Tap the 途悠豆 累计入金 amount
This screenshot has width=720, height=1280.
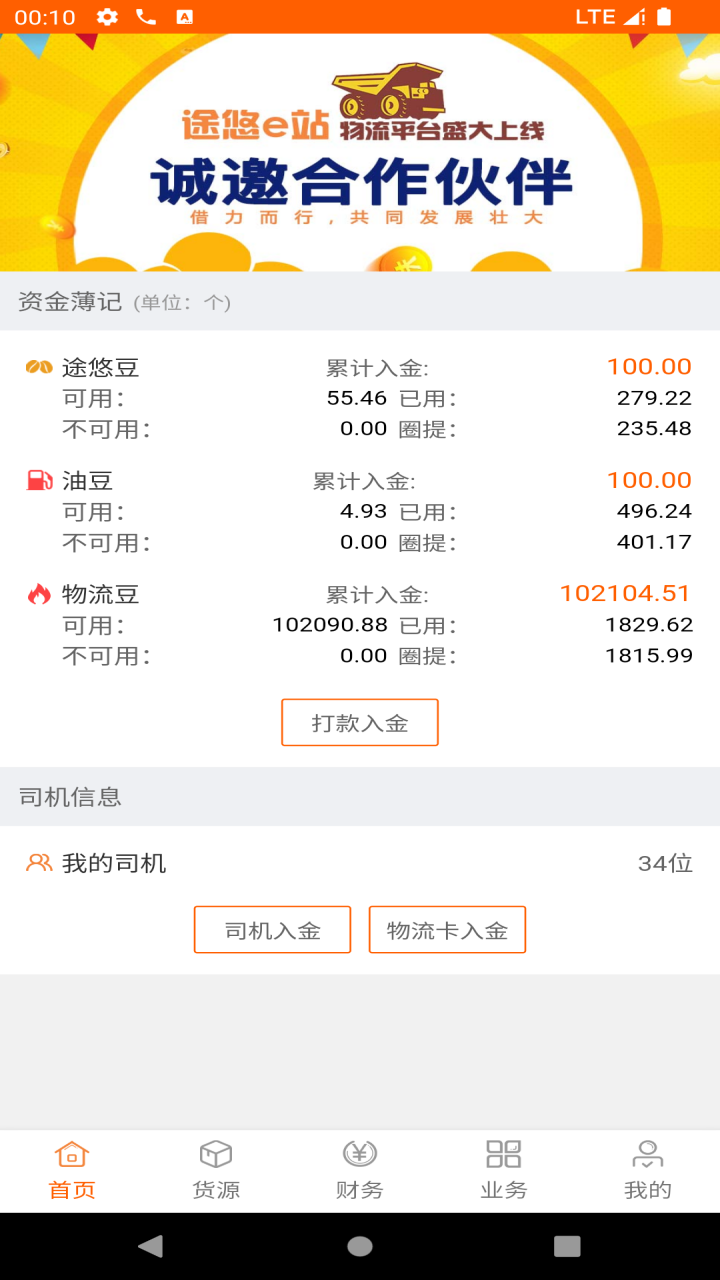tap(649, 367)
